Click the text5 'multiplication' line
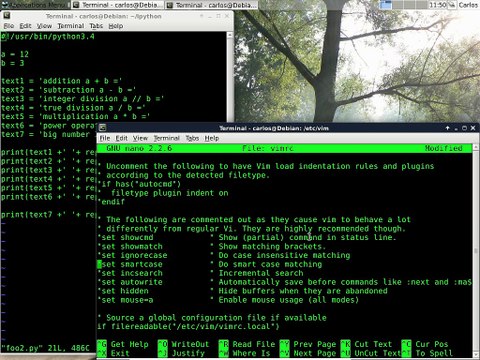Screen dimensions: 480x360 point(75,117)
